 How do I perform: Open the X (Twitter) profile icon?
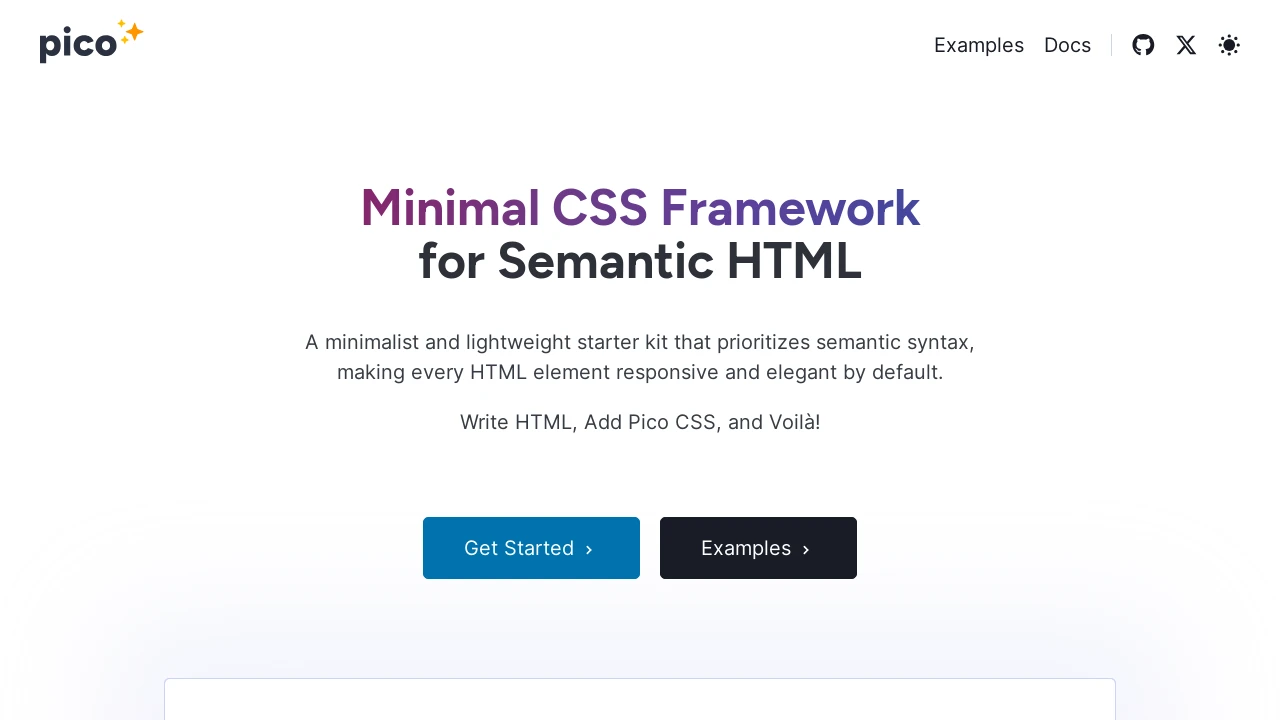[x=1186, y=45]
